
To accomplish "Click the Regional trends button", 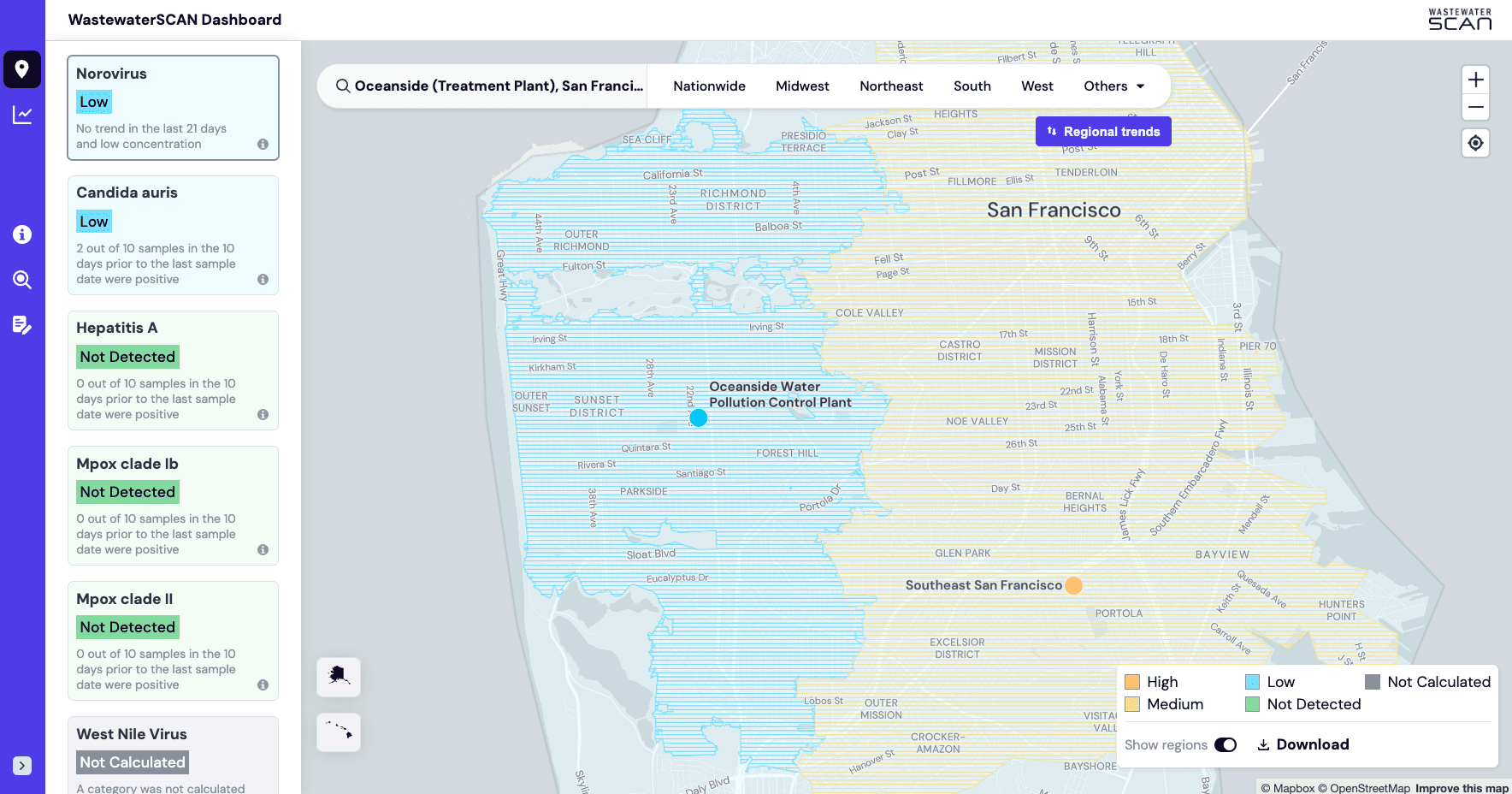I will [1103, 132].
